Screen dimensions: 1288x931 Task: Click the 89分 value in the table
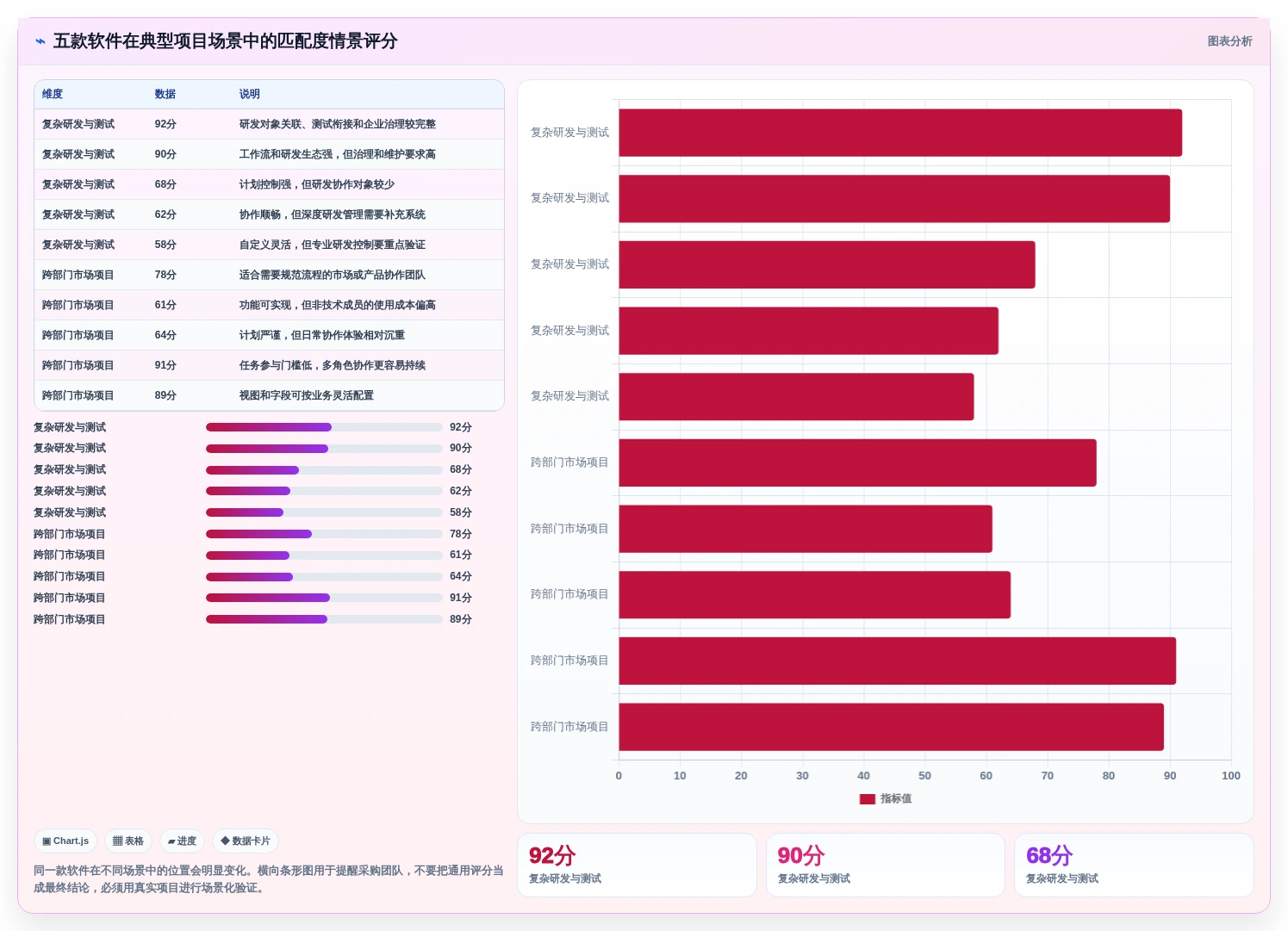(x=165, y=395)
